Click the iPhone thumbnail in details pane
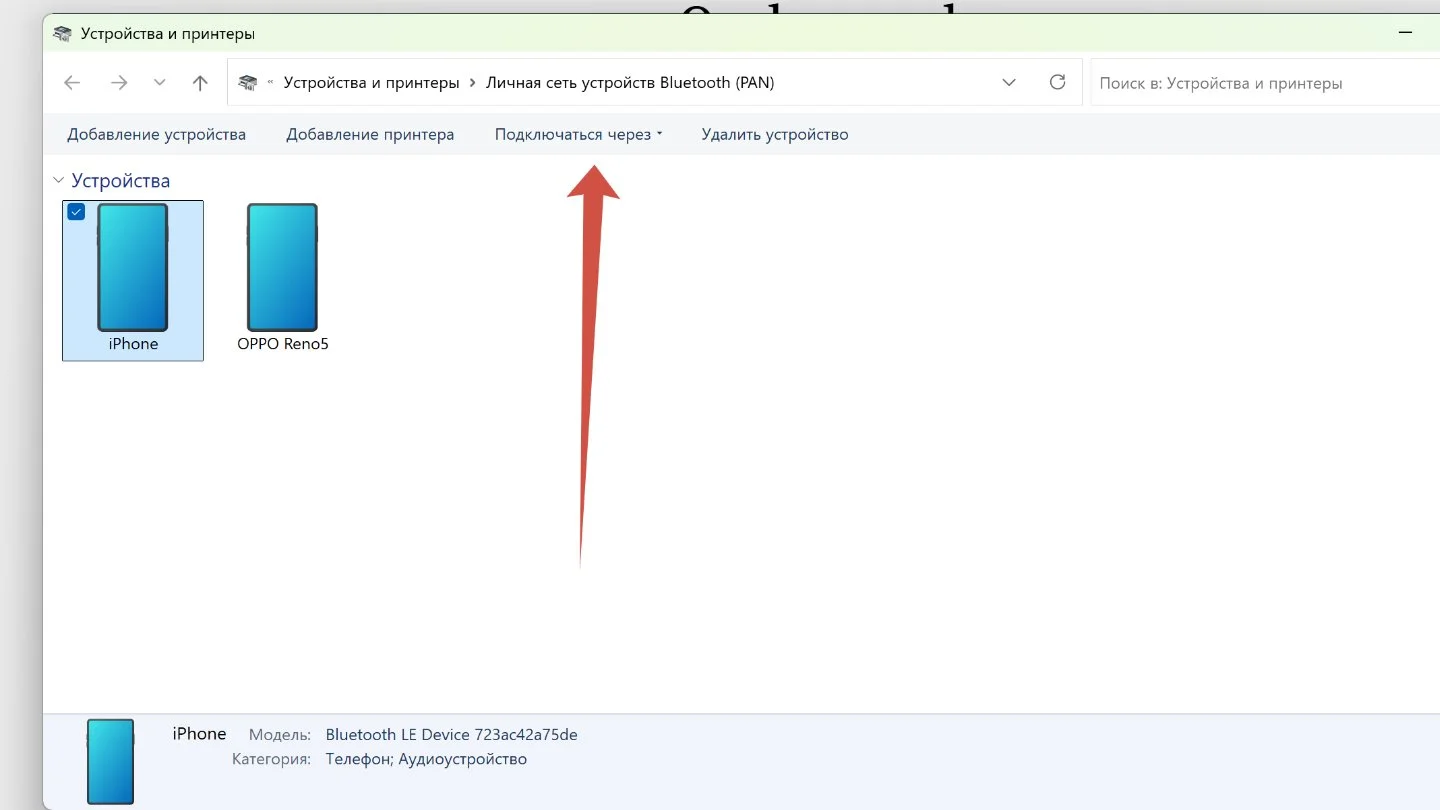Image resolution: width=1440 pixels, height=810 pixels. [110, 761]
